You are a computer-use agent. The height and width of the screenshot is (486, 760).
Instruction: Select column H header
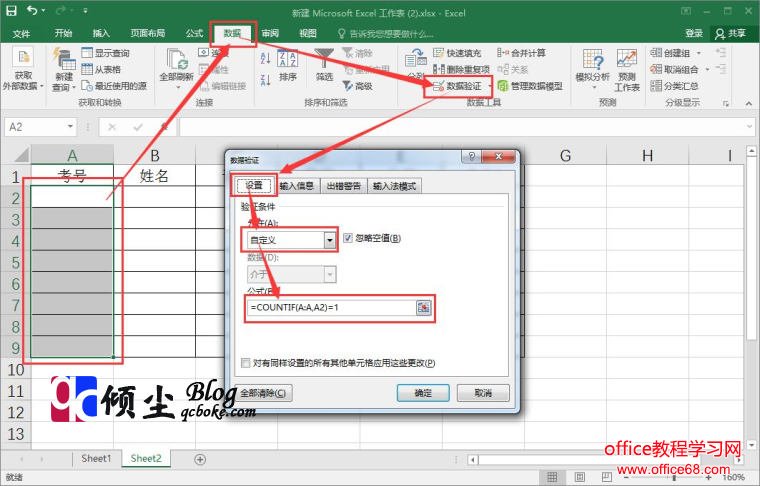[647, 156]
